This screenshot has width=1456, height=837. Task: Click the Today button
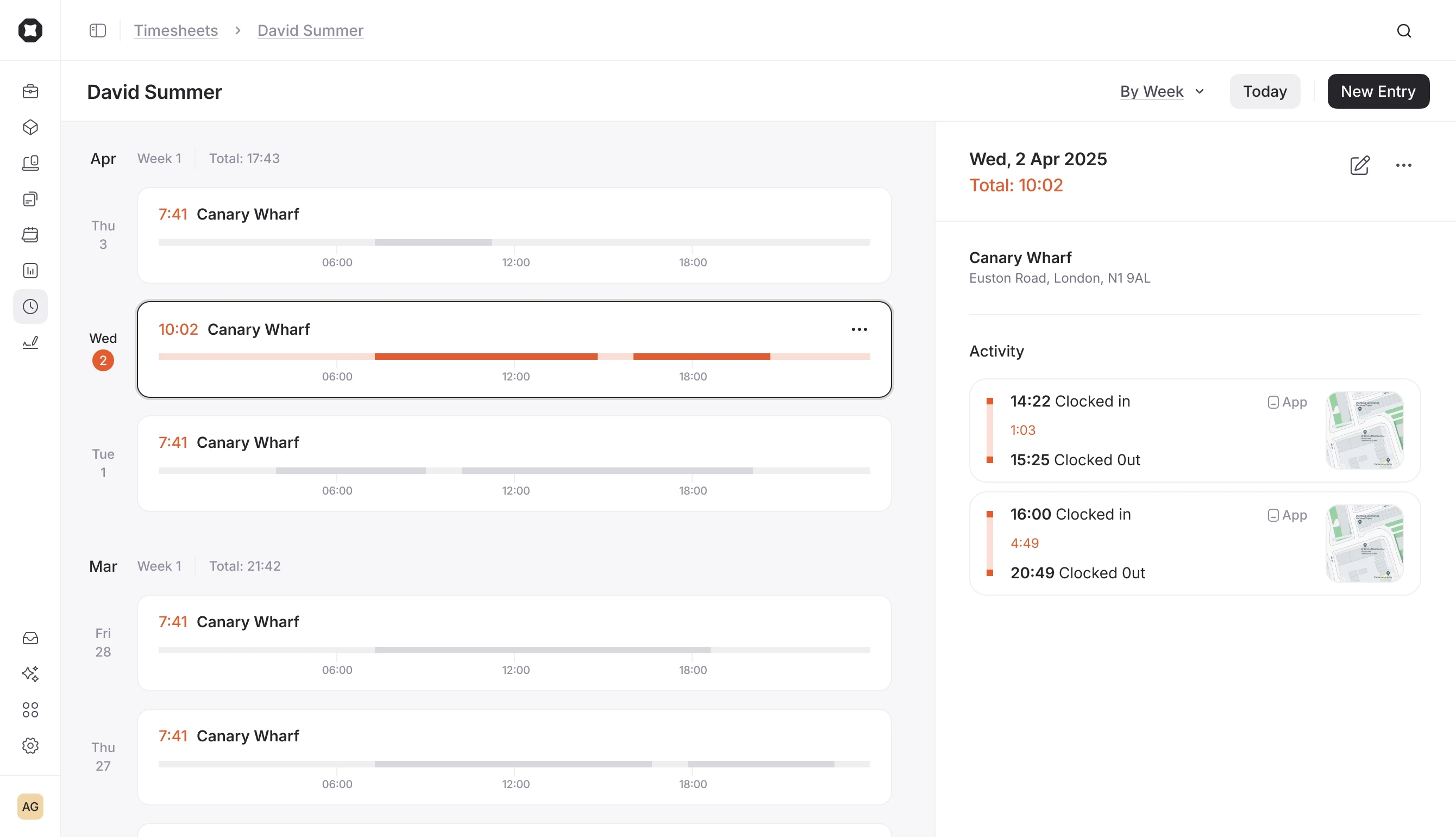tap(1265, 91)
